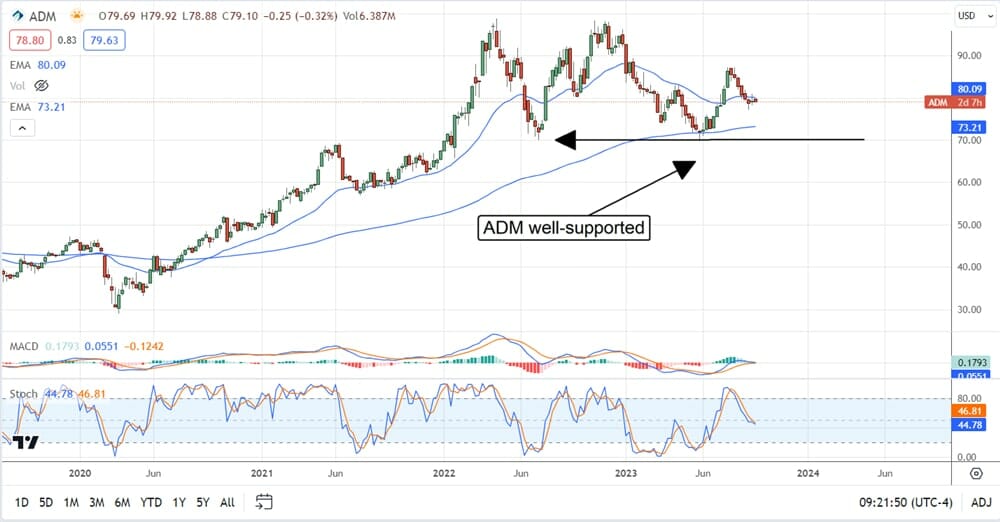Click the Stoch indicator label
This screenshot has width=1000, height=522.
pos(23,396)
